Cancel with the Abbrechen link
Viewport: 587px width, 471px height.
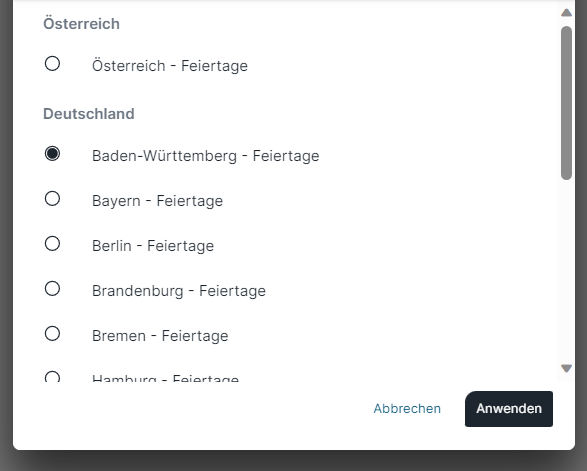pyautogui.click(x=407, y=408)
